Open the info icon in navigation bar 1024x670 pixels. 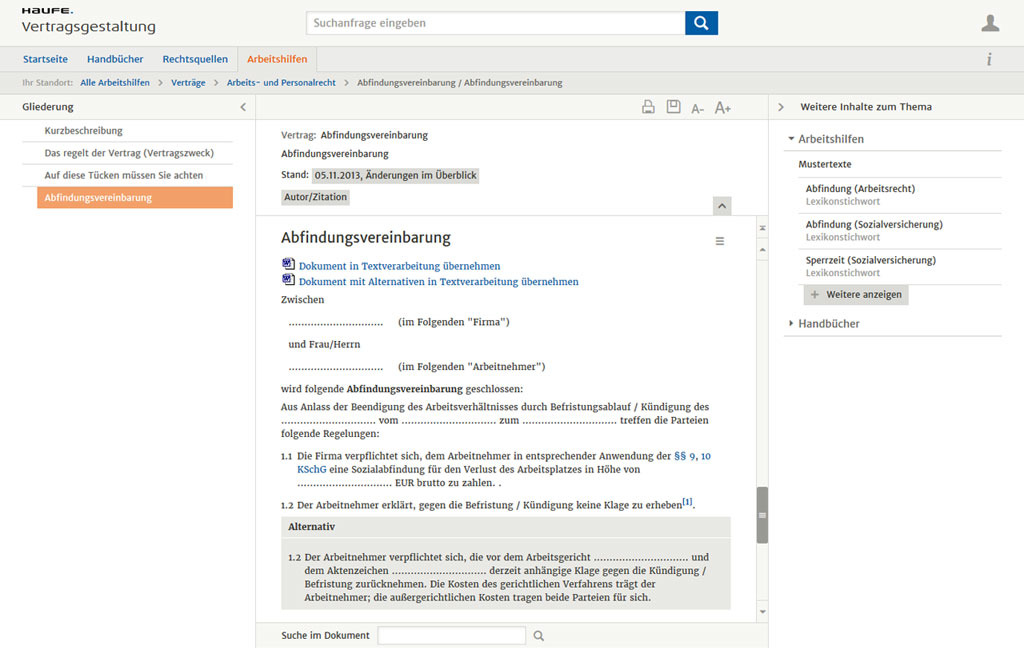989,59
